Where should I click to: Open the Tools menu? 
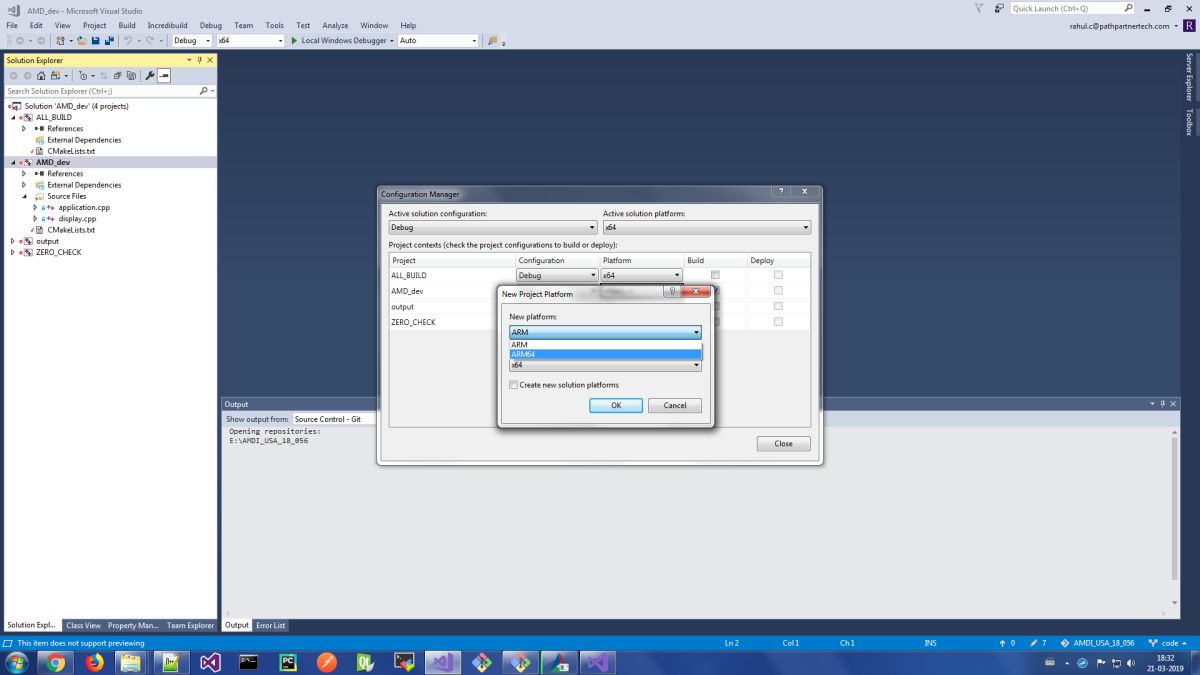(x=275, y=25)
